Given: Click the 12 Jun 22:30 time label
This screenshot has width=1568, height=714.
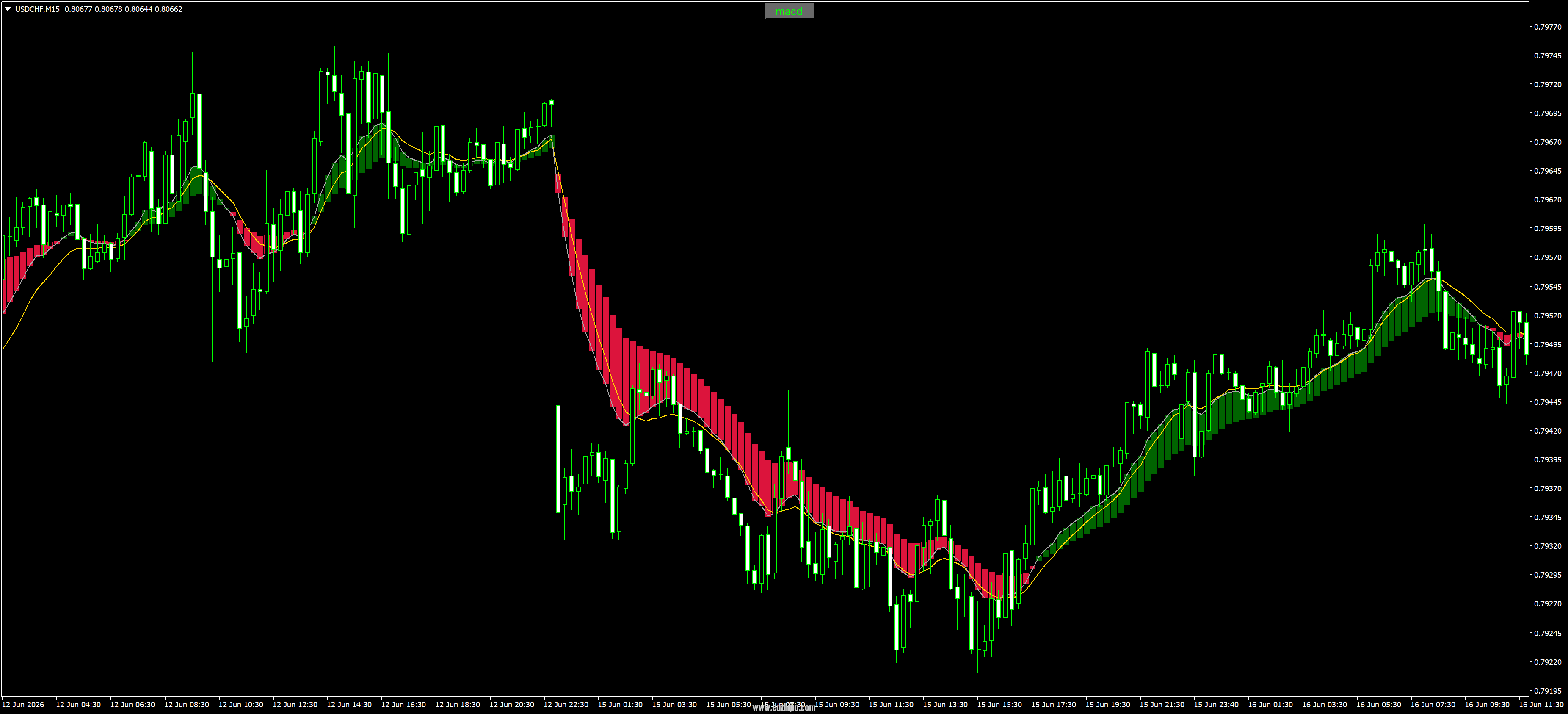Looking at the screenshot, I should [x=566, y=705].
